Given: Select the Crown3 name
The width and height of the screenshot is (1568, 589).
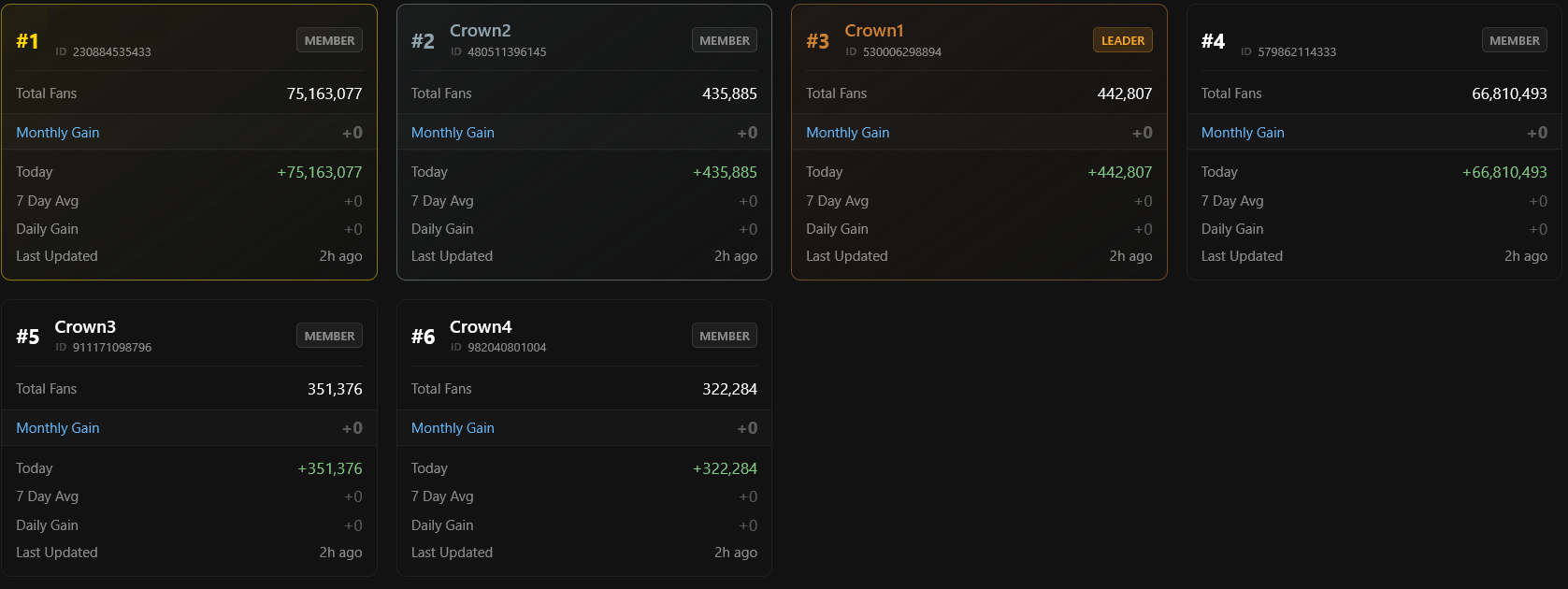Looking at the screenshot, I should pos(85,327).
